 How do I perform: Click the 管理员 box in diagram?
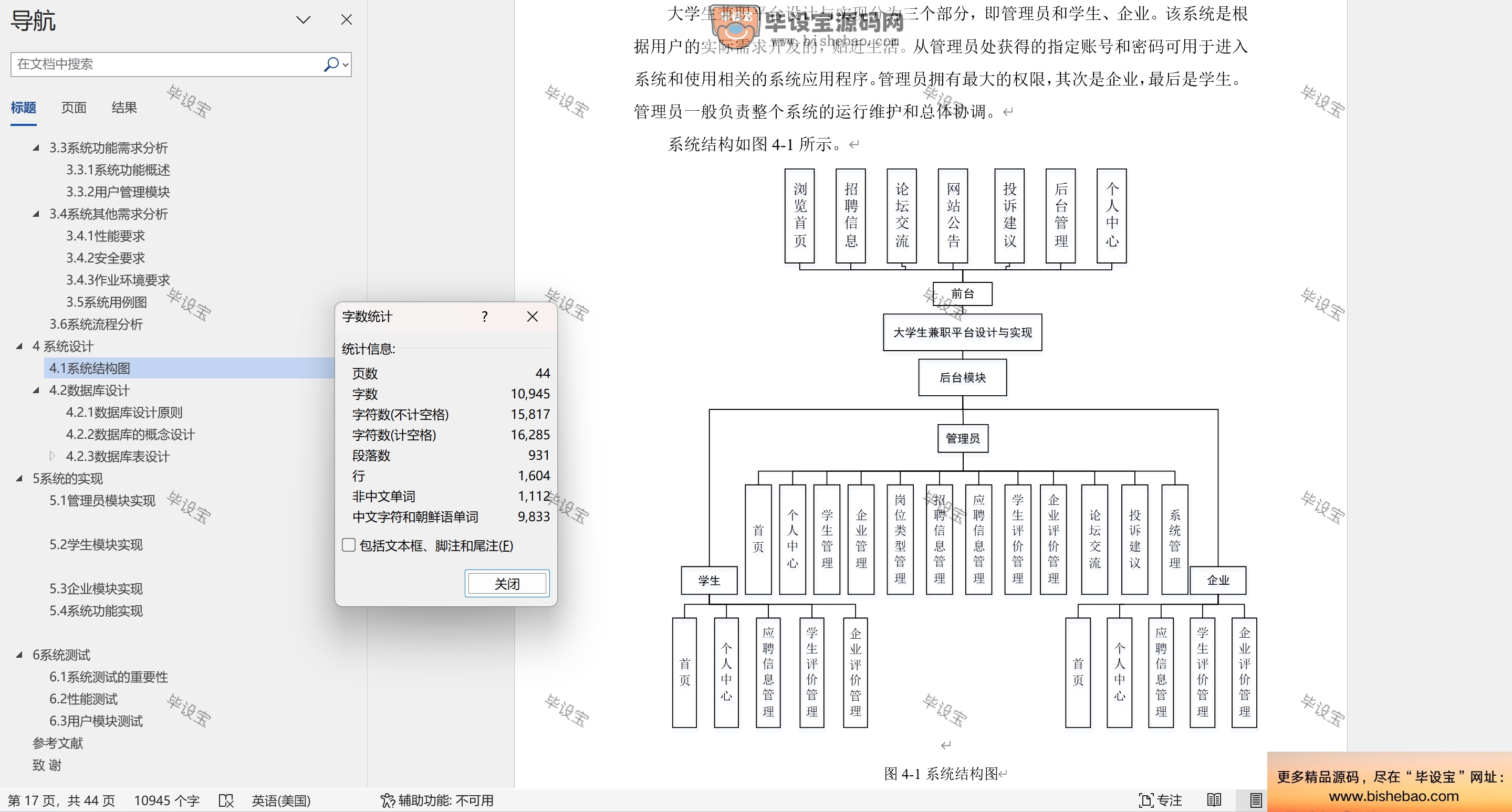963,438
